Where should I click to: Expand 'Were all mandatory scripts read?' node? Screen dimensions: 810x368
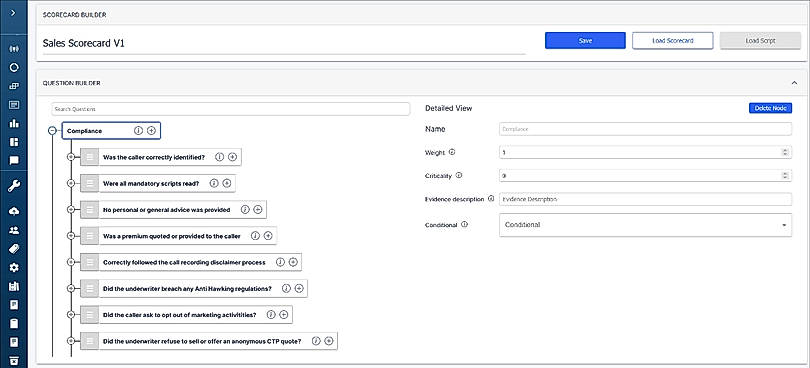point(71,183)
